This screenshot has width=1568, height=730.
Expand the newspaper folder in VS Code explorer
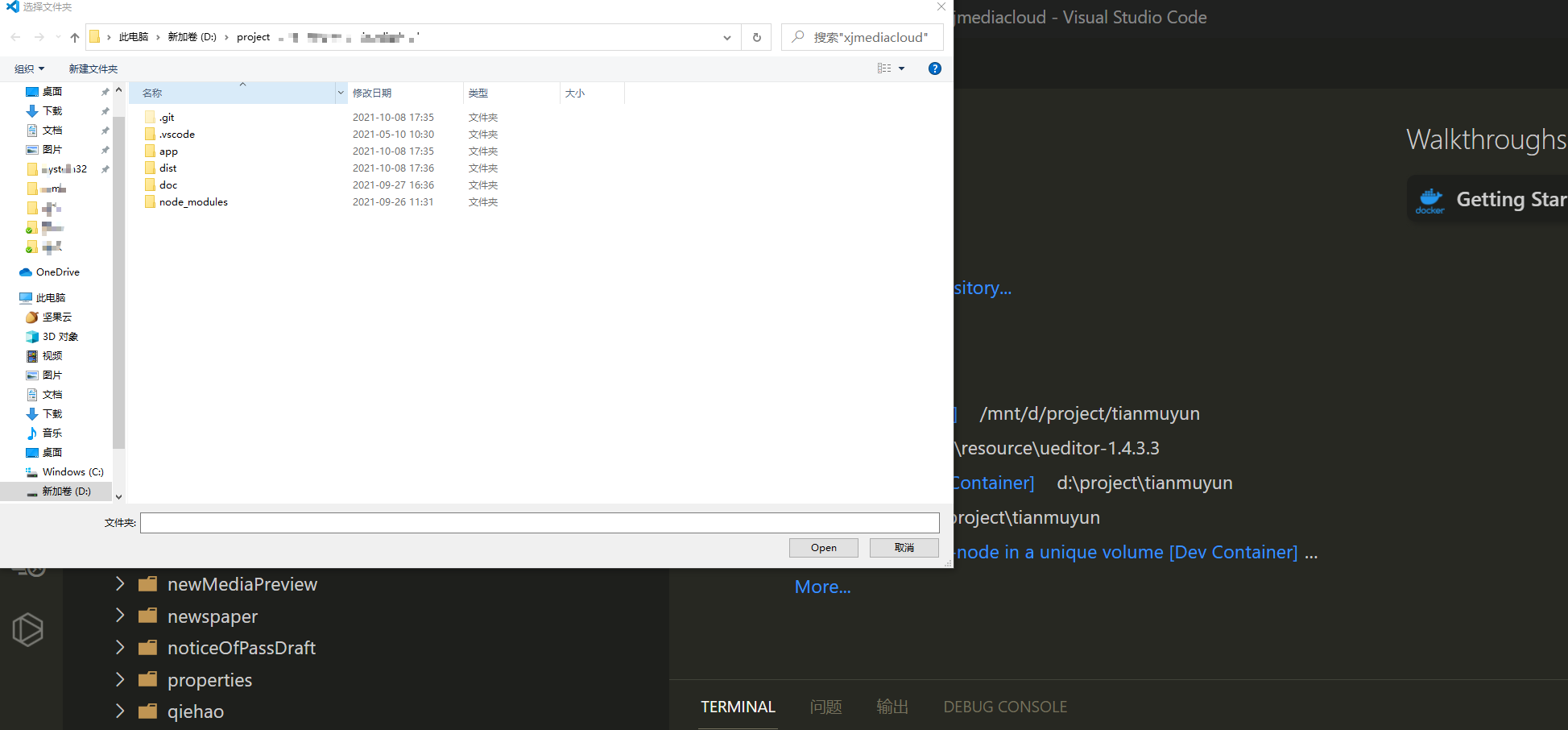(x=119, y=616)
